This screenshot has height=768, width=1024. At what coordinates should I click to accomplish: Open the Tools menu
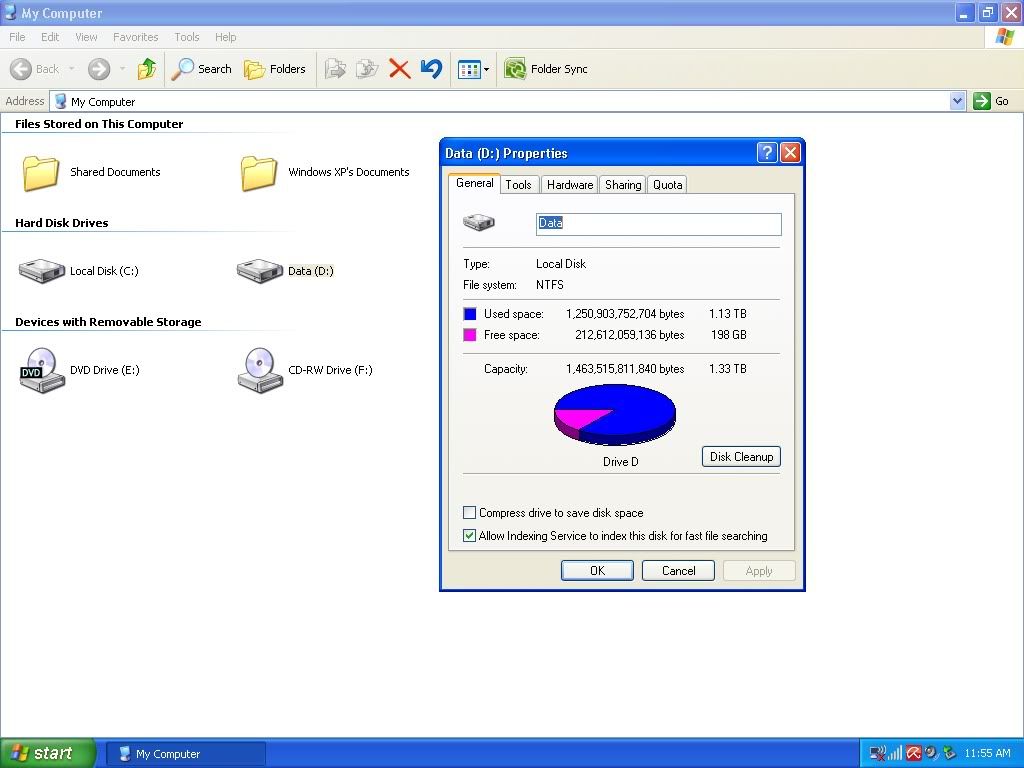tap(187, 37)
